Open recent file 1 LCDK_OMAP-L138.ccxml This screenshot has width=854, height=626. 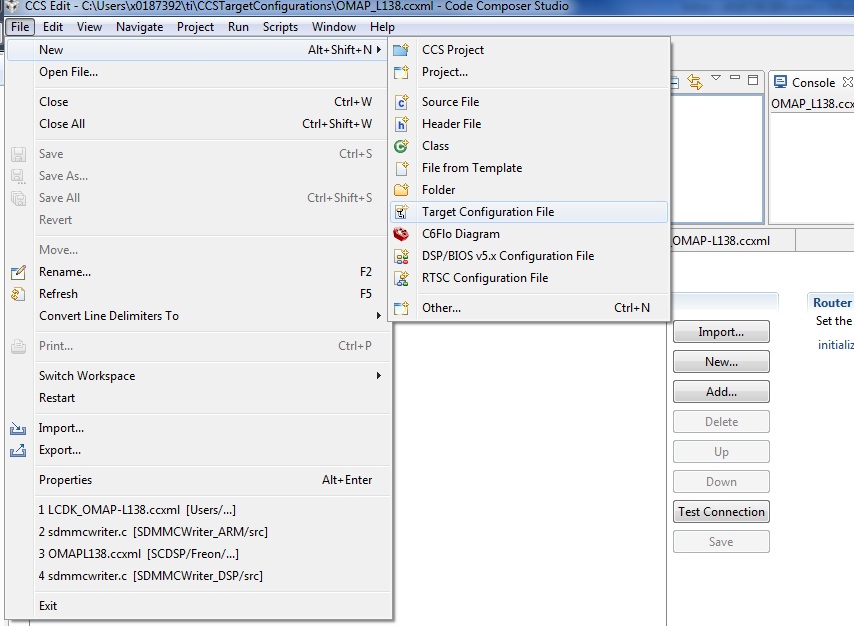pyautogui.click(x=199, y=510)
